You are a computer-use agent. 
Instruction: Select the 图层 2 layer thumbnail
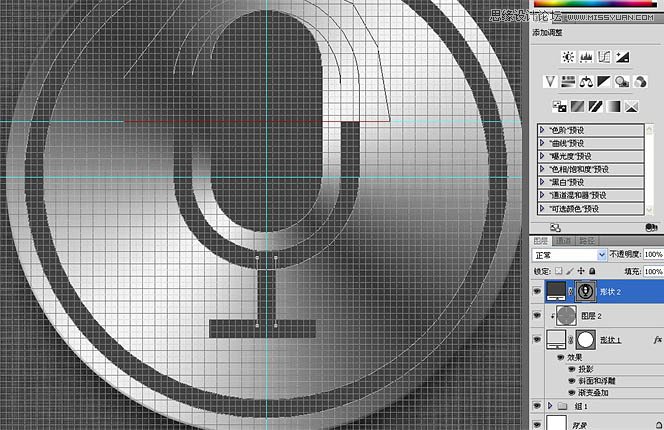(x=566, y=316)
